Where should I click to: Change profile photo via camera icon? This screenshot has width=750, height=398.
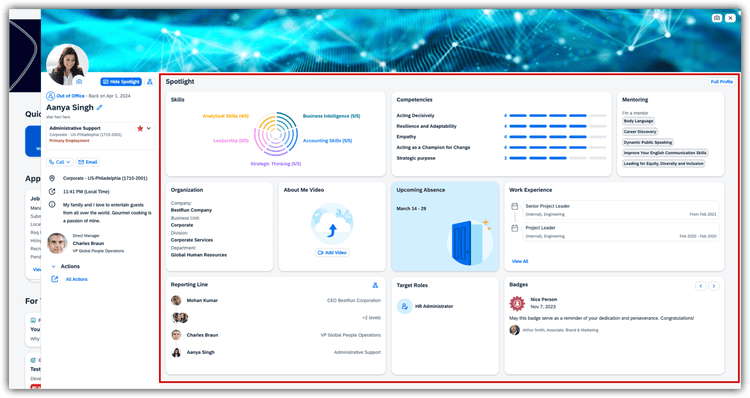click(79, 82)
